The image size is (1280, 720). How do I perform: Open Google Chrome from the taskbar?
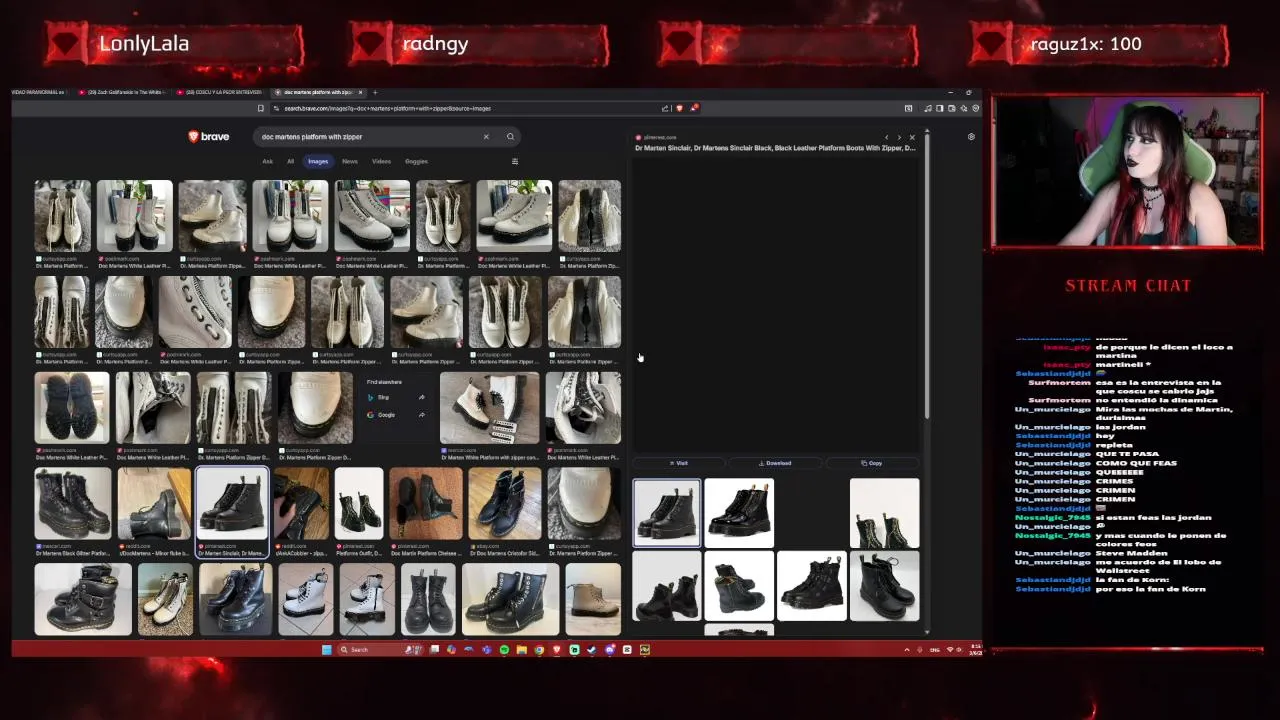pos(539,650)
